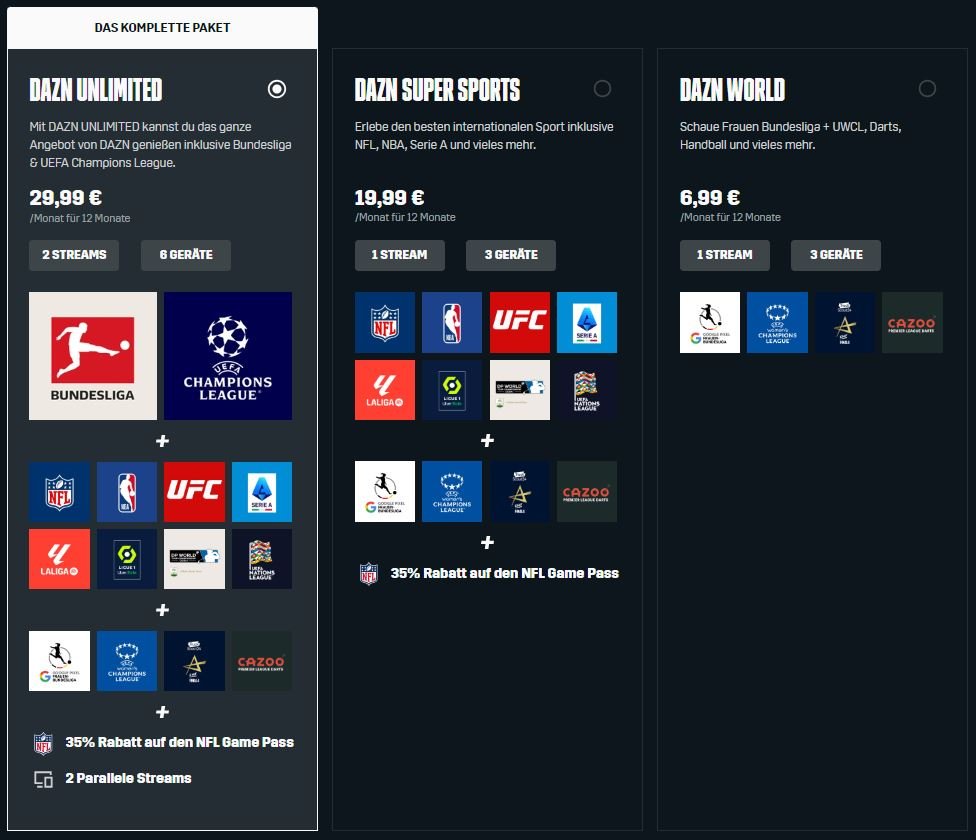Image resolution: width=976 pixels, height=840 pixels.
Task: Select the DAZN Unlimited plan radio button
Action: pyautogui.click(x=277, y=89)
